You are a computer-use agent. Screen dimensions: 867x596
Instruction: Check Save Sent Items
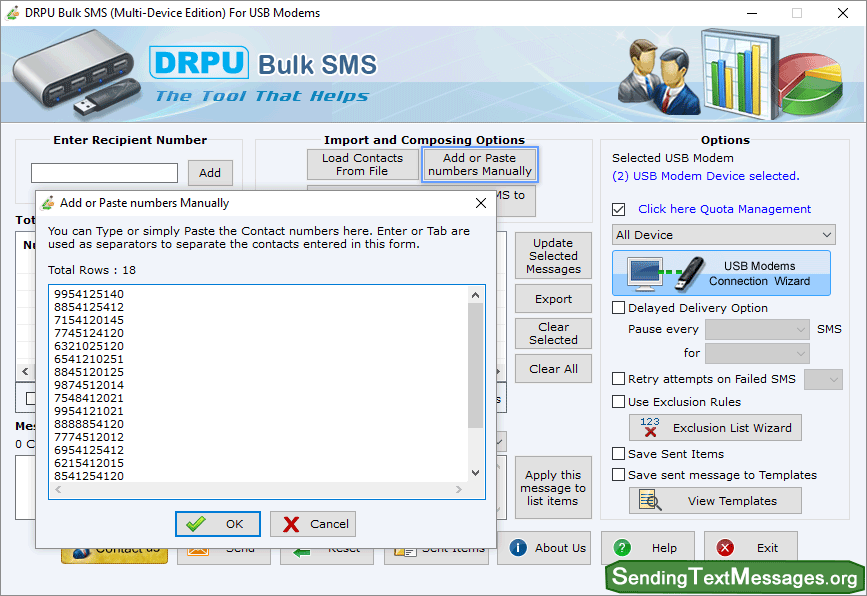[x=619, y=454]
